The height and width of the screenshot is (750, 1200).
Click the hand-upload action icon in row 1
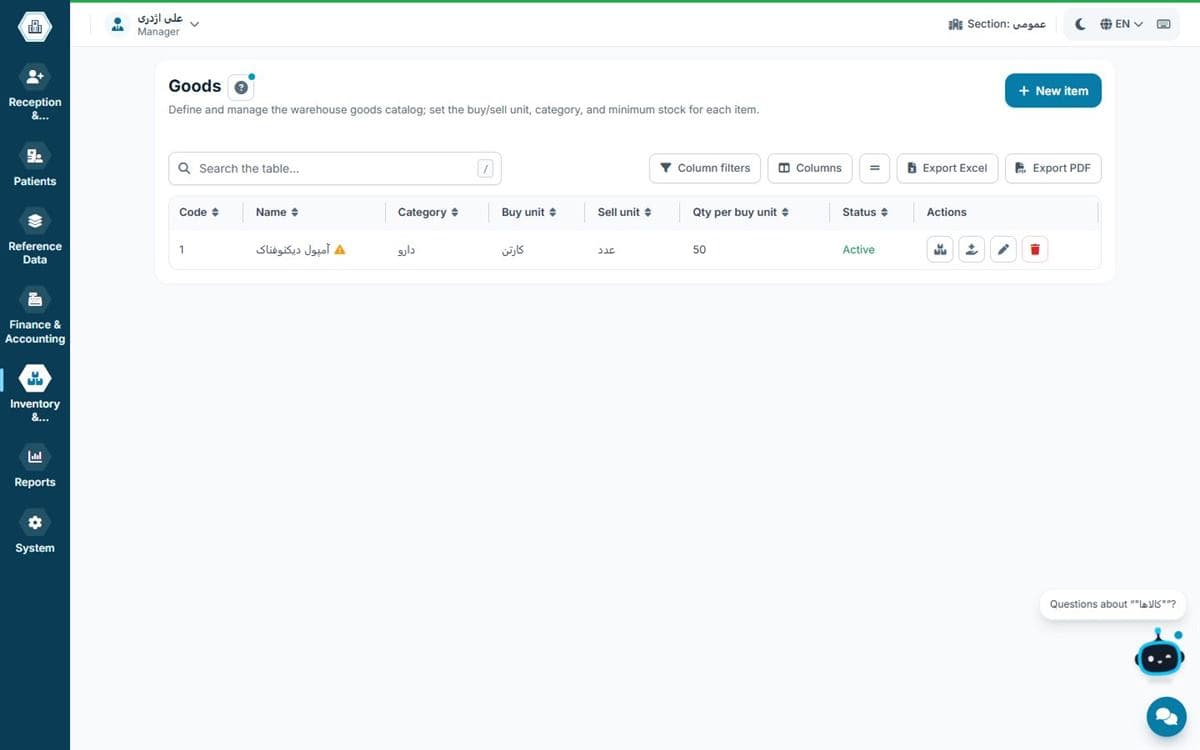coord(972,250)
